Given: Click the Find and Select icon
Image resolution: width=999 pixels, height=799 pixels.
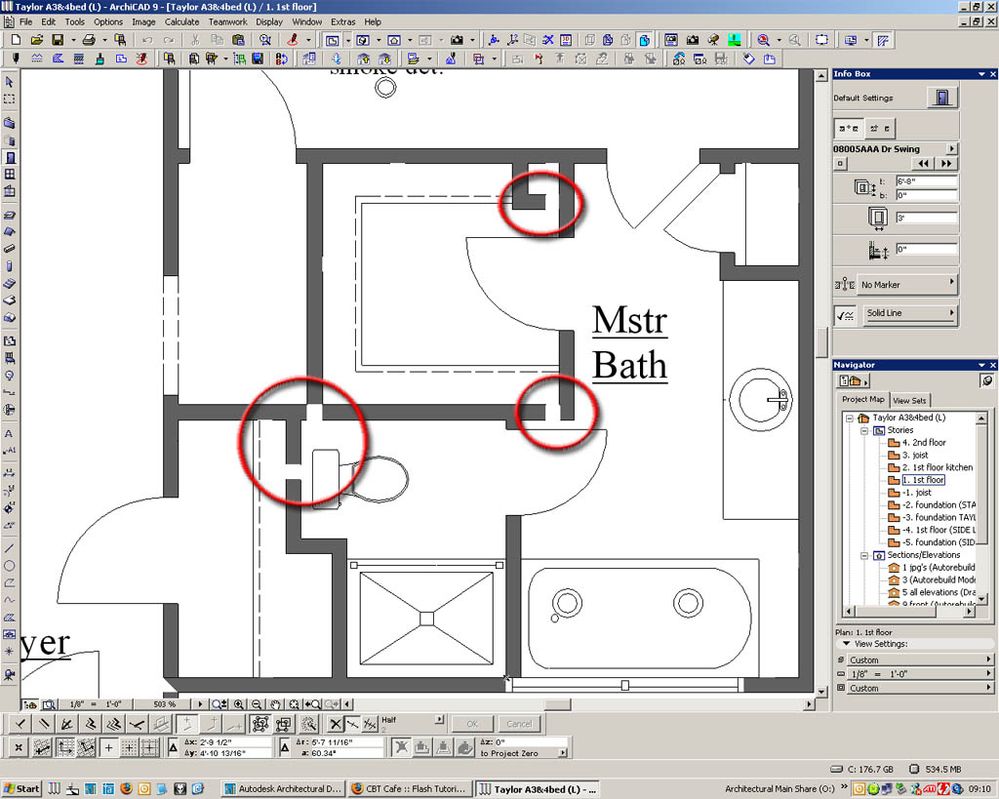Looking at the screenshot, I should tap(265, 40).
